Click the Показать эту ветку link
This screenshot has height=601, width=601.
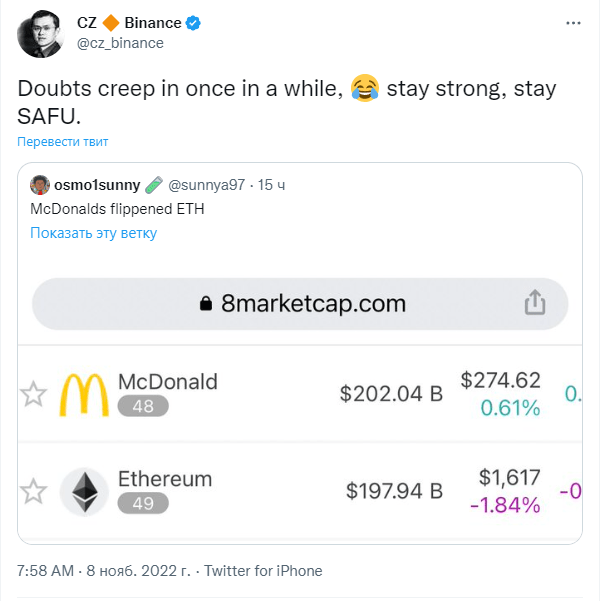point(93,233)
